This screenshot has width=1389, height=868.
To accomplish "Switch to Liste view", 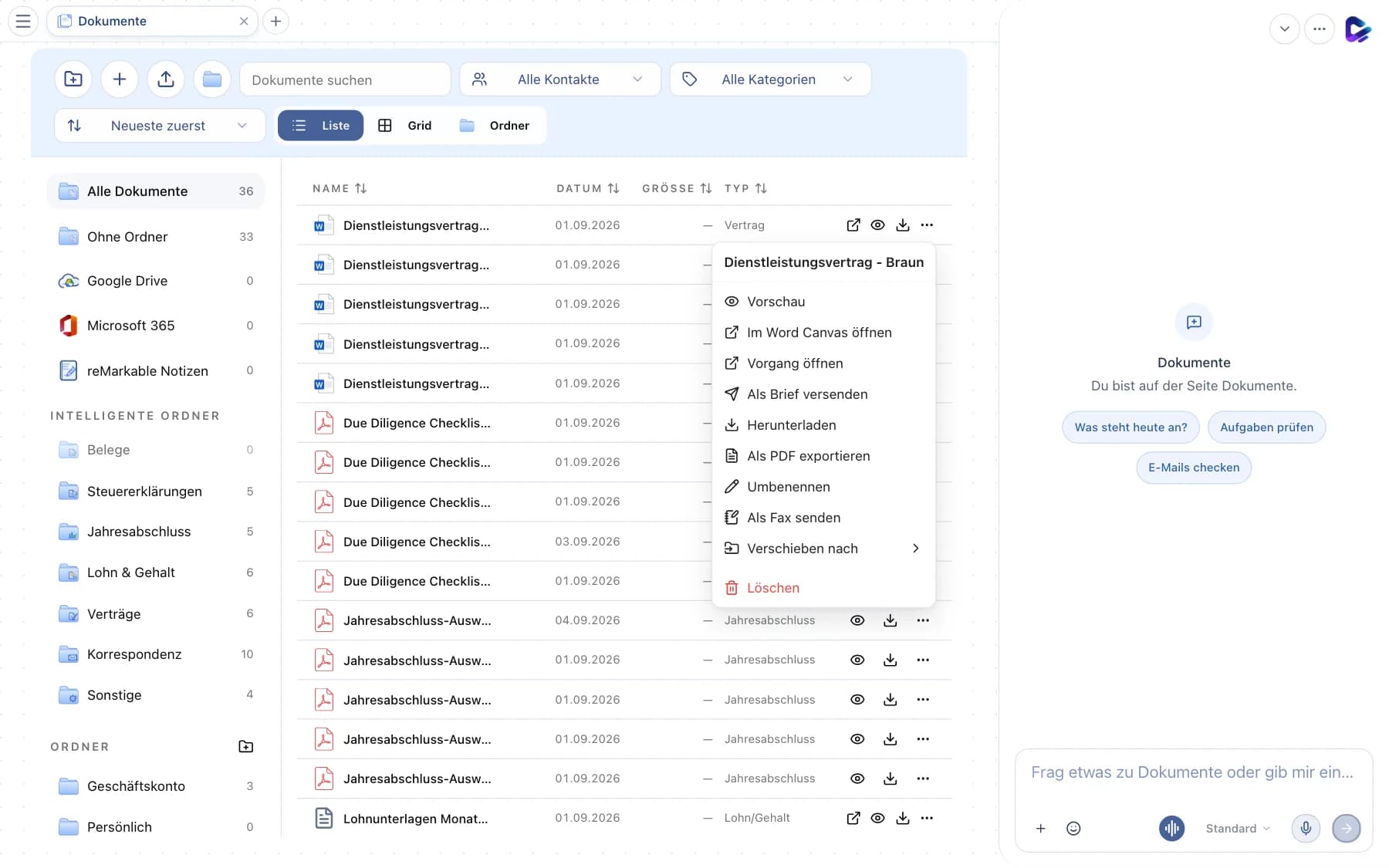I will (320, 125).
